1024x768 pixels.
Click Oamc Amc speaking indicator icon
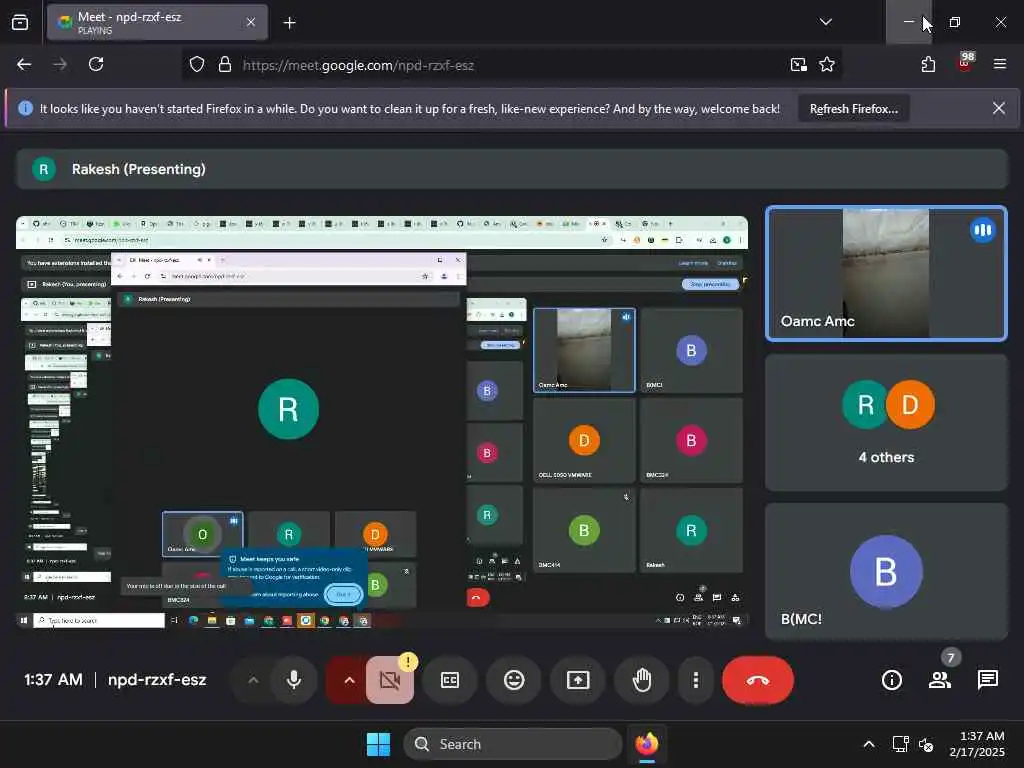point(982,230)
